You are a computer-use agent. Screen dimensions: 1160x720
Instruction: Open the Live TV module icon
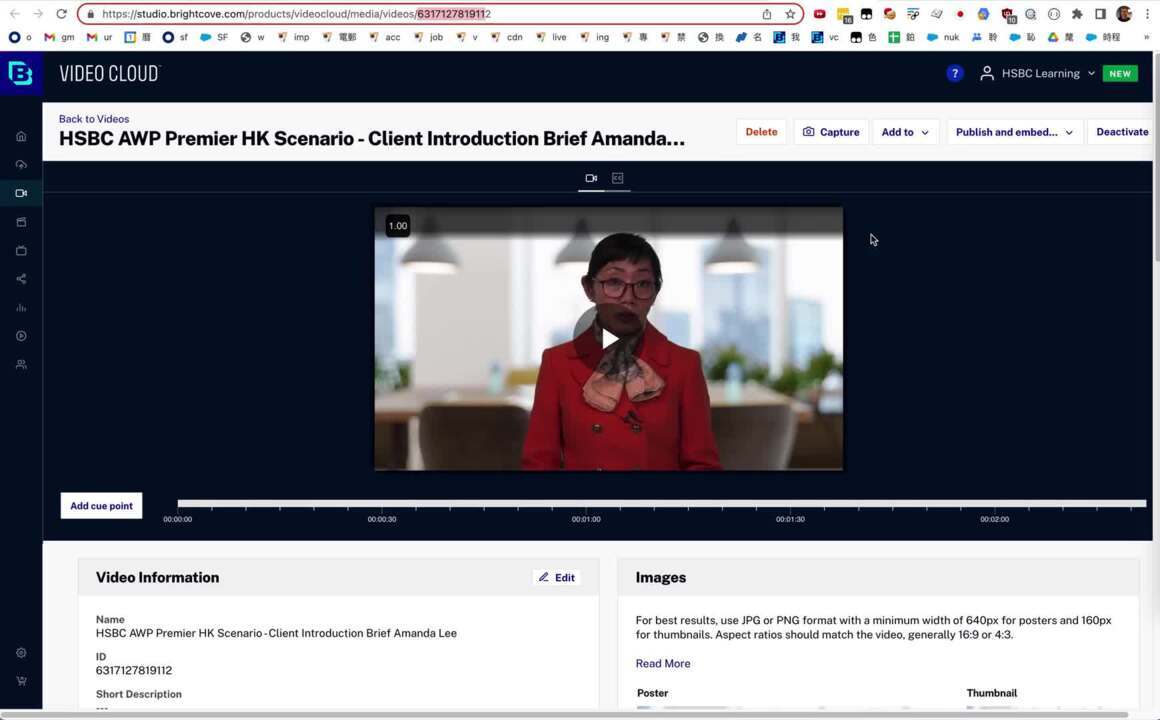tap(21, 251)
